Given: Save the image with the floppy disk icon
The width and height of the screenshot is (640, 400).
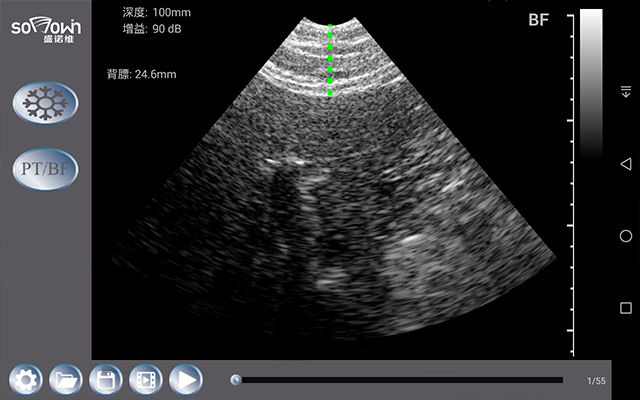Looking at the screenshot, I should 106,380.
